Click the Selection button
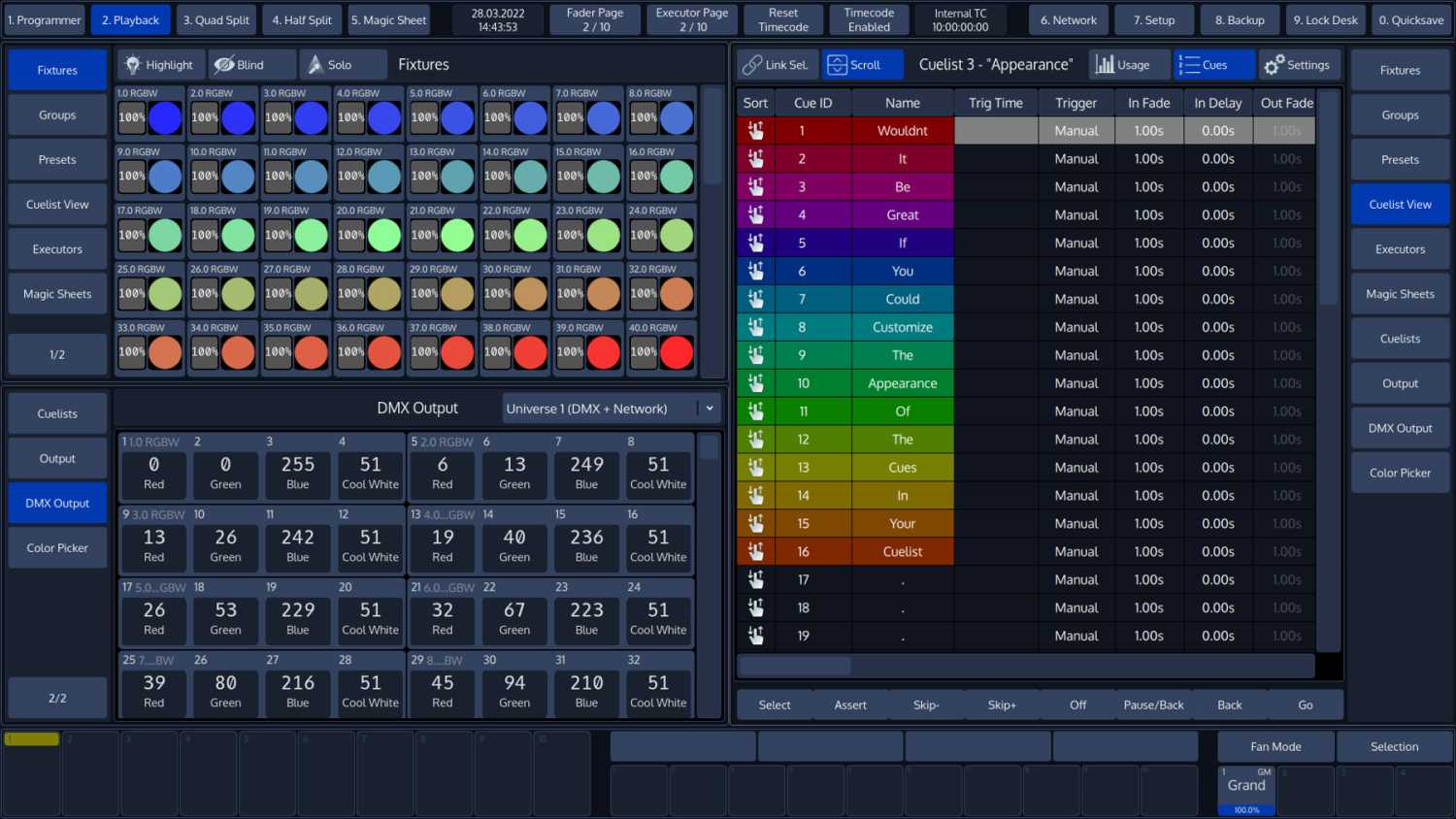This screenshot has width=1456, height=819. pyautogui.click(x=1394, y=746)
